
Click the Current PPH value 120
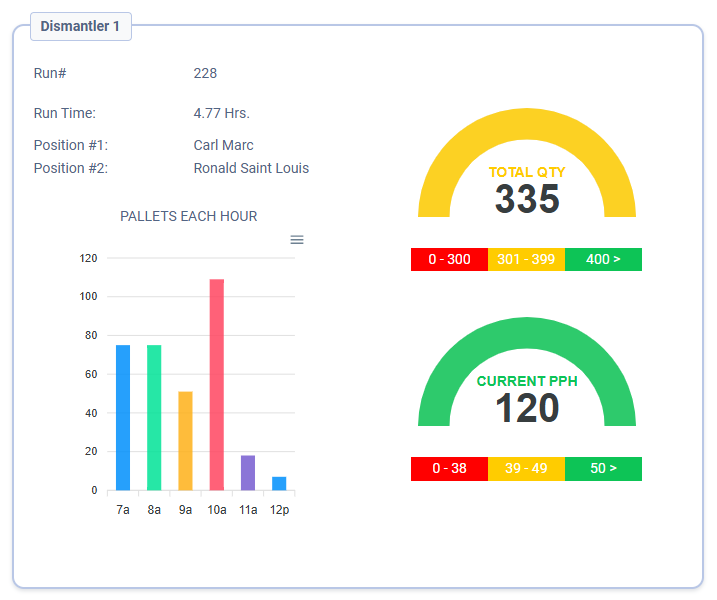527,409
